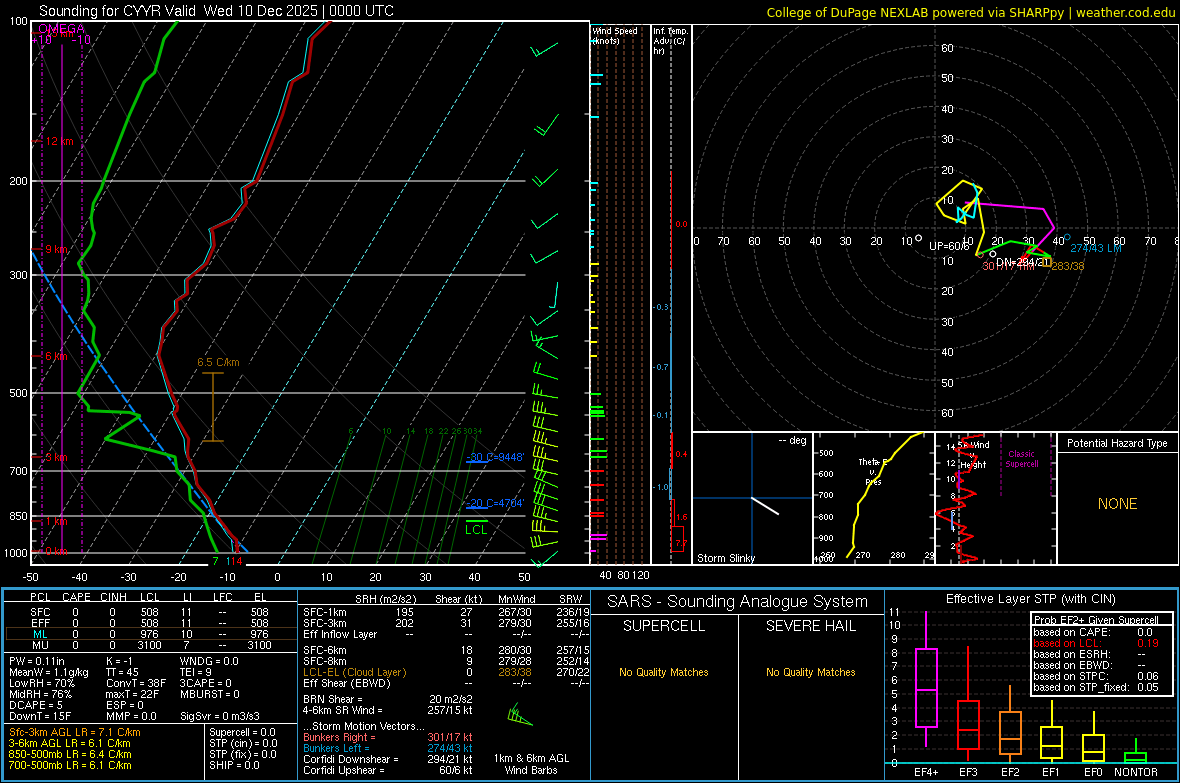Click the sounding title for CYYR
Image resolution: width=1180 pixels, height=783 pixels.
coord(216,11)
